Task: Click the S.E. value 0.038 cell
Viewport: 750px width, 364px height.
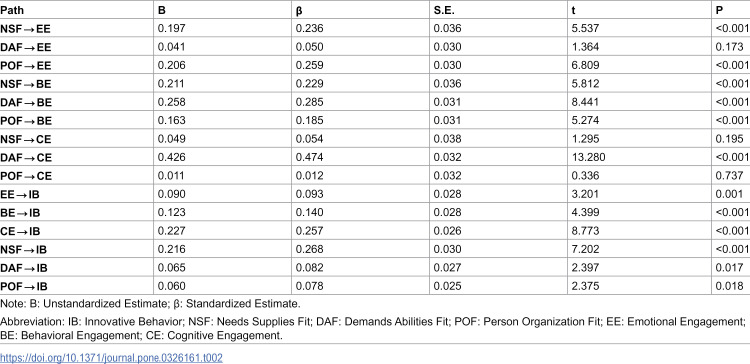Action: point(447,139)
